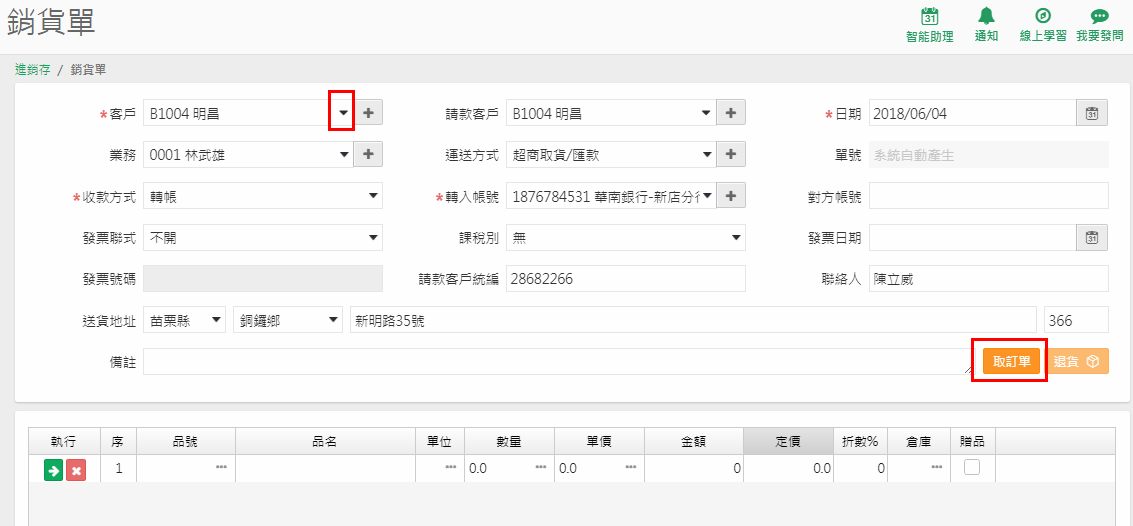
Task: Click the 退貨 button
Action: [x=1076, y=361]
